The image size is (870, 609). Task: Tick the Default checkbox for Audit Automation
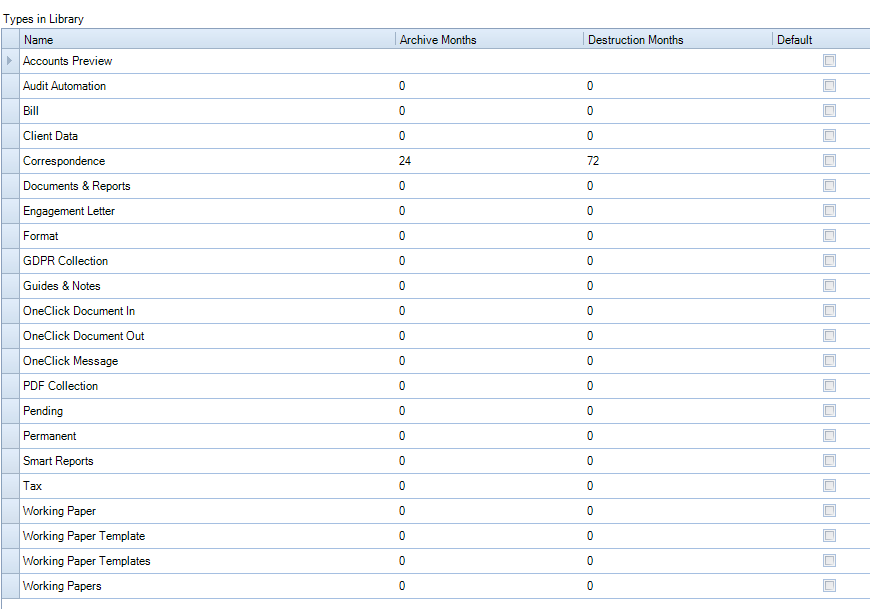tap(829, 85)
